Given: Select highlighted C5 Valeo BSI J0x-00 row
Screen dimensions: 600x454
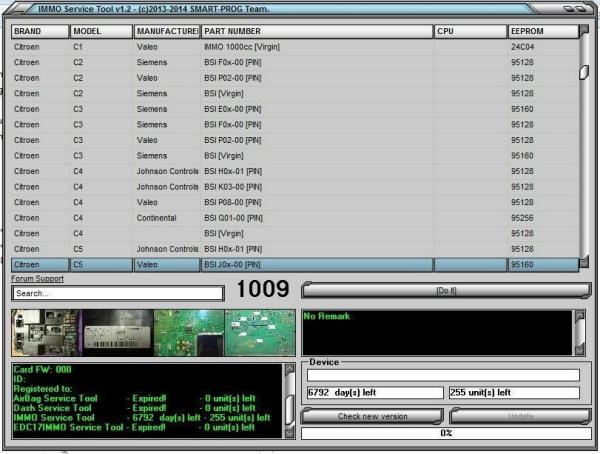Looking at the screenshot, I should (295, 265).
